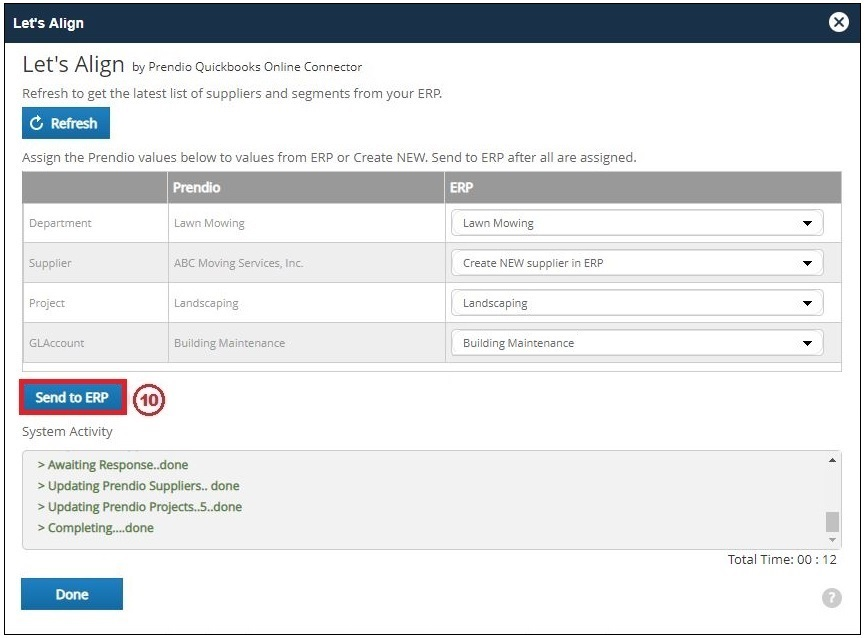The image size is (865, 638).
Task: Click the Send to ERP button
Action: point(70,397)
